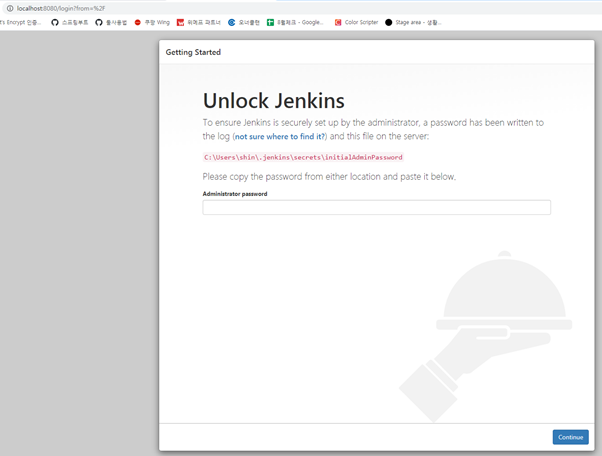Image resolution: width=602 pixels, height=456 pixels.
Task: Open the red W icon bookmark
Action: [198, 22]
